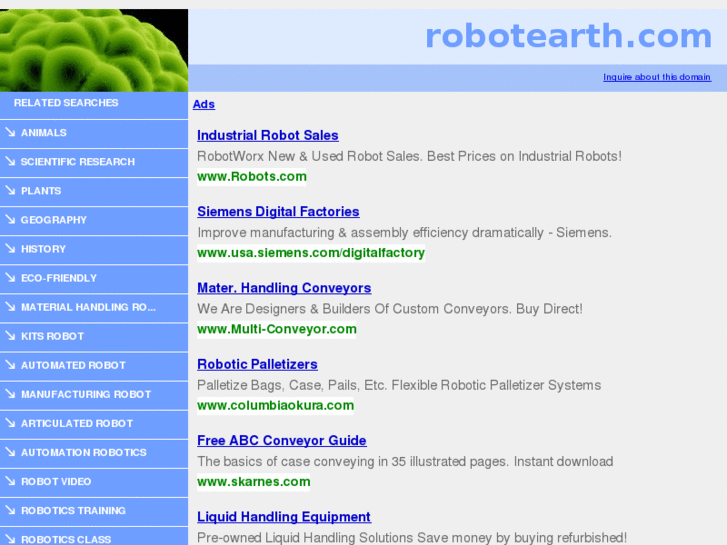This screenshot has height=545, width=727.
Task: Open the Liquid Handling Equipment ad
Action: pyautogui.click(x=284, y=517)
